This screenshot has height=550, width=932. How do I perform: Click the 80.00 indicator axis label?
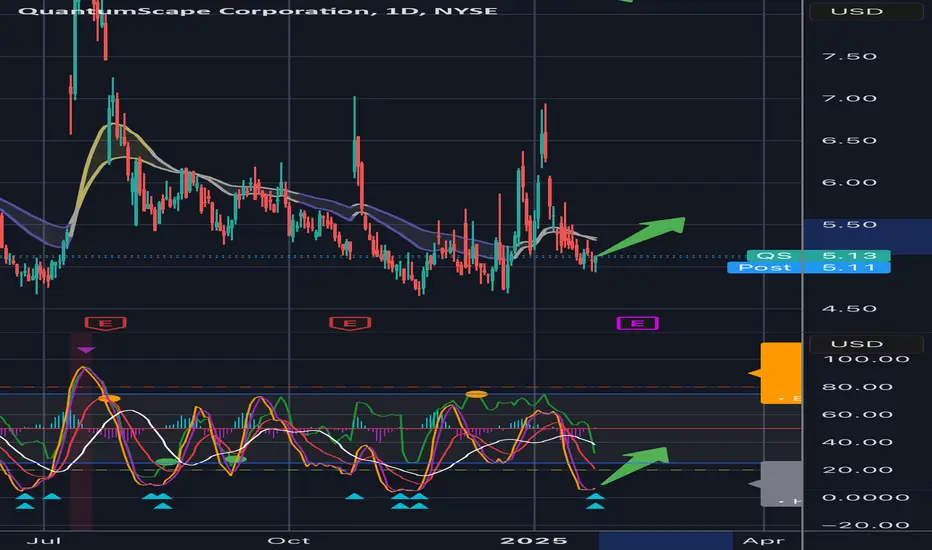(857, 387)
